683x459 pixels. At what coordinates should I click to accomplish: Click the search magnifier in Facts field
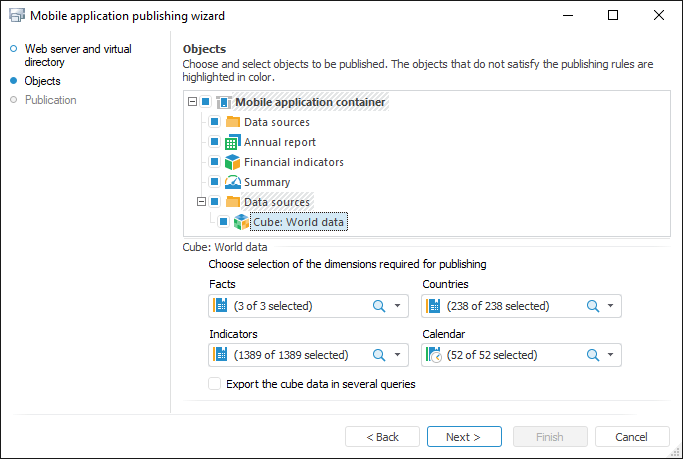(379, 306)
